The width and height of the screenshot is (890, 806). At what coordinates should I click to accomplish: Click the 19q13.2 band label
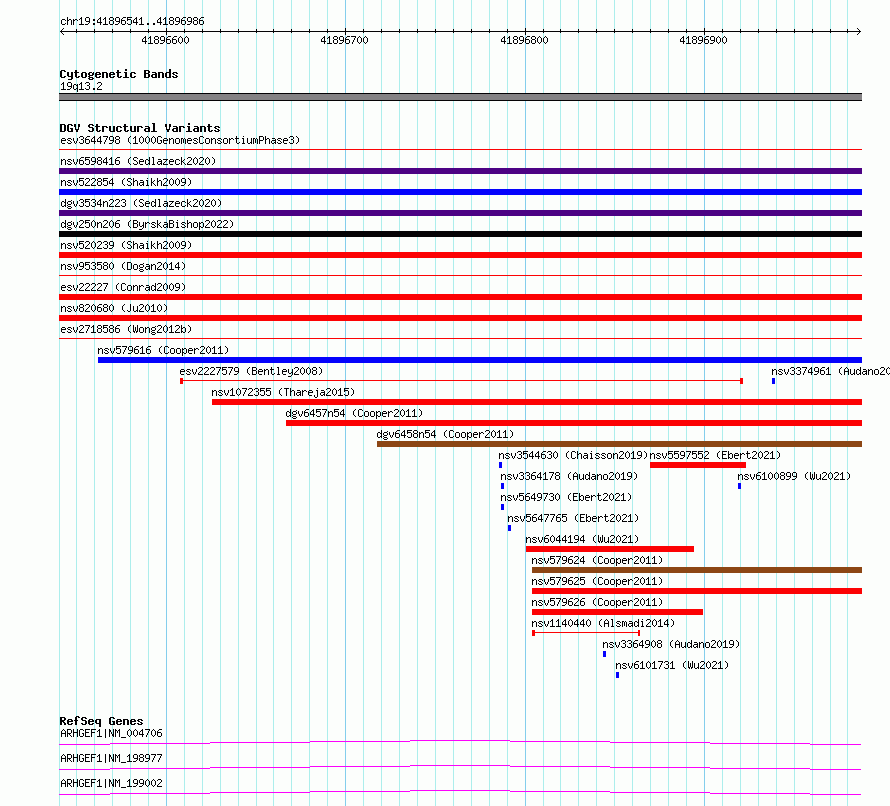(81, 86)
